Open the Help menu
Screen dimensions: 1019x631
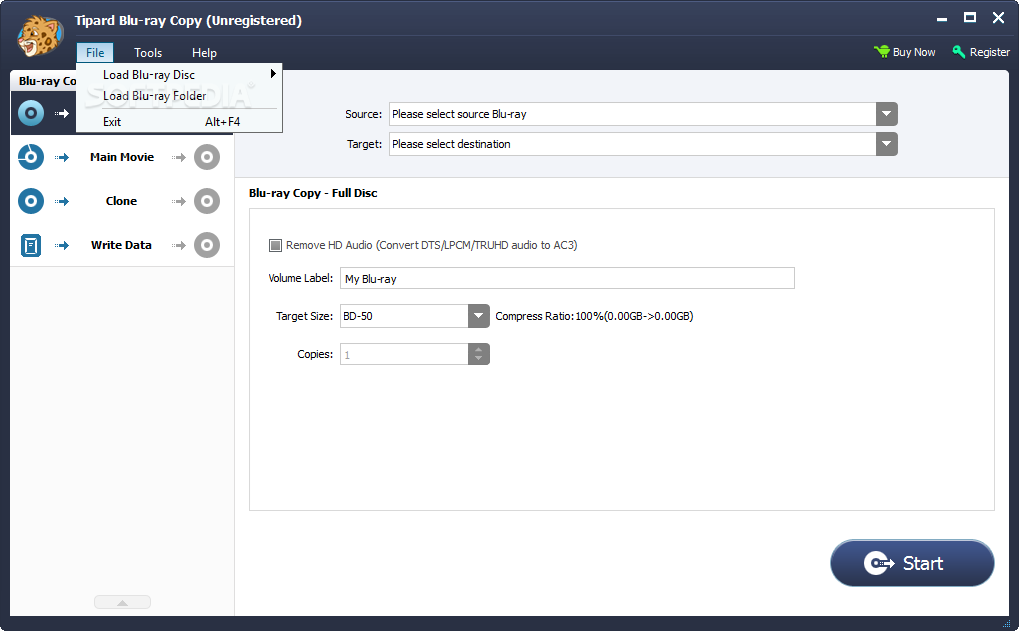point(204,53)
